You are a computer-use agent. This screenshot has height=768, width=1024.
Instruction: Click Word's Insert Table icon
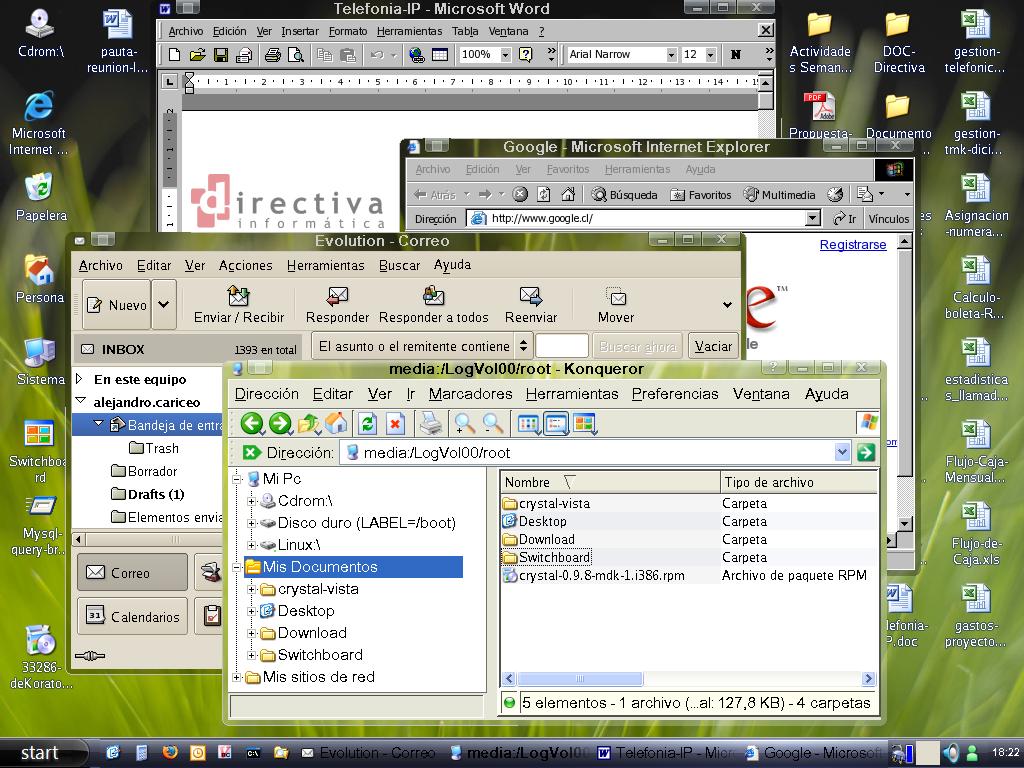(440, 54)
